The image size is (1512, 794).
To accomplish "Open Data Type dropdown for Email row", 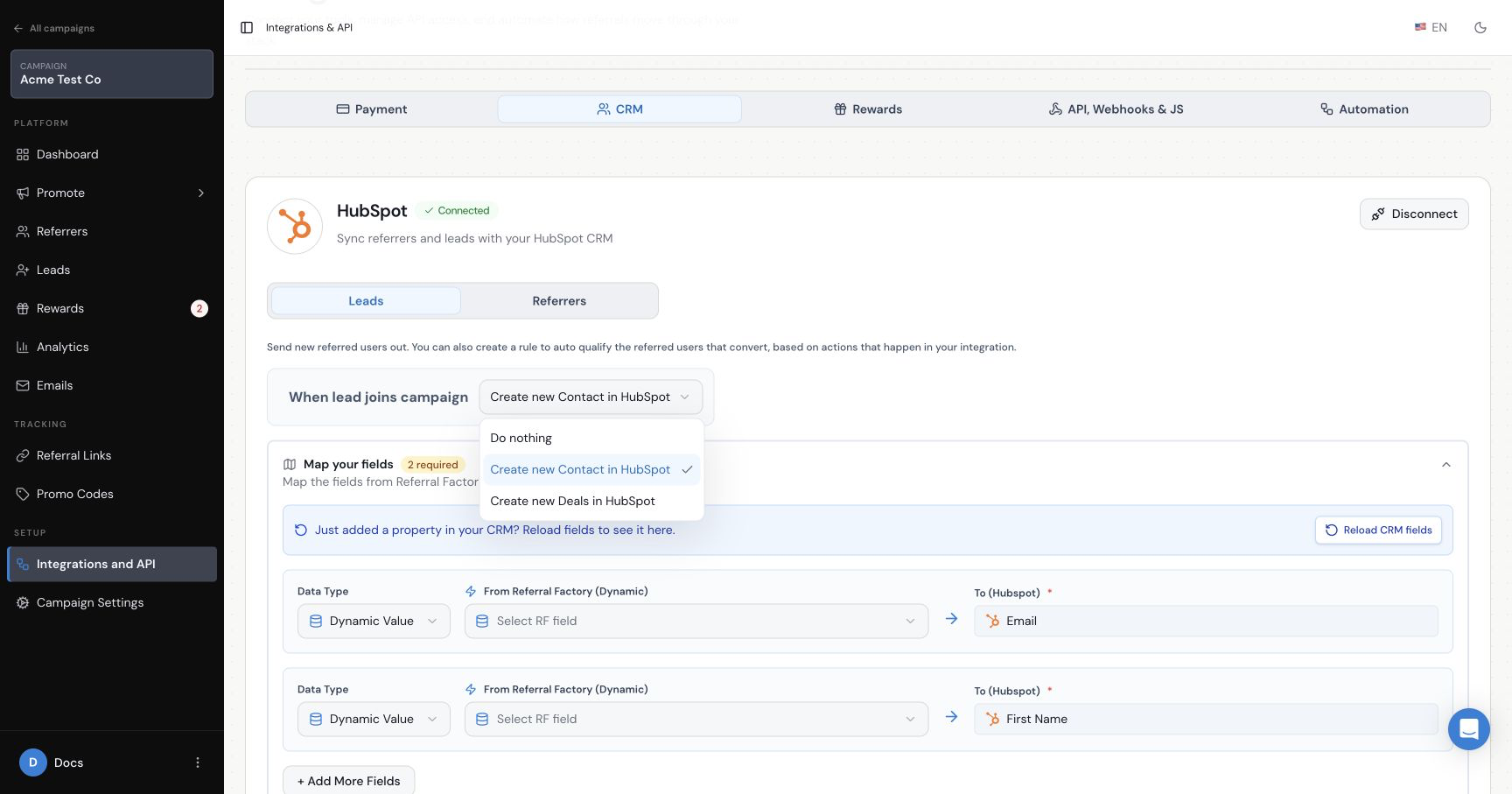I will 374,621.
